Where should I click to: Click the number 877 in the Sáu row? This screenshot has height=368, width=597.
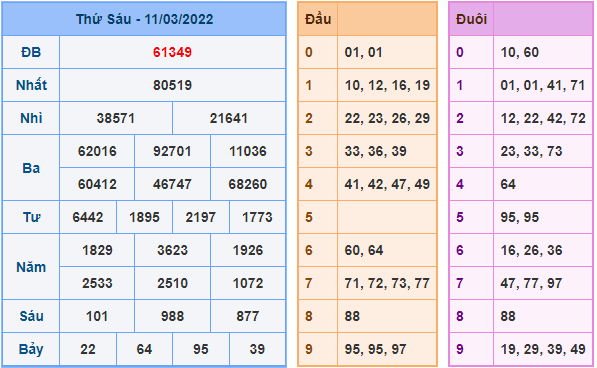tap(248, 316)
